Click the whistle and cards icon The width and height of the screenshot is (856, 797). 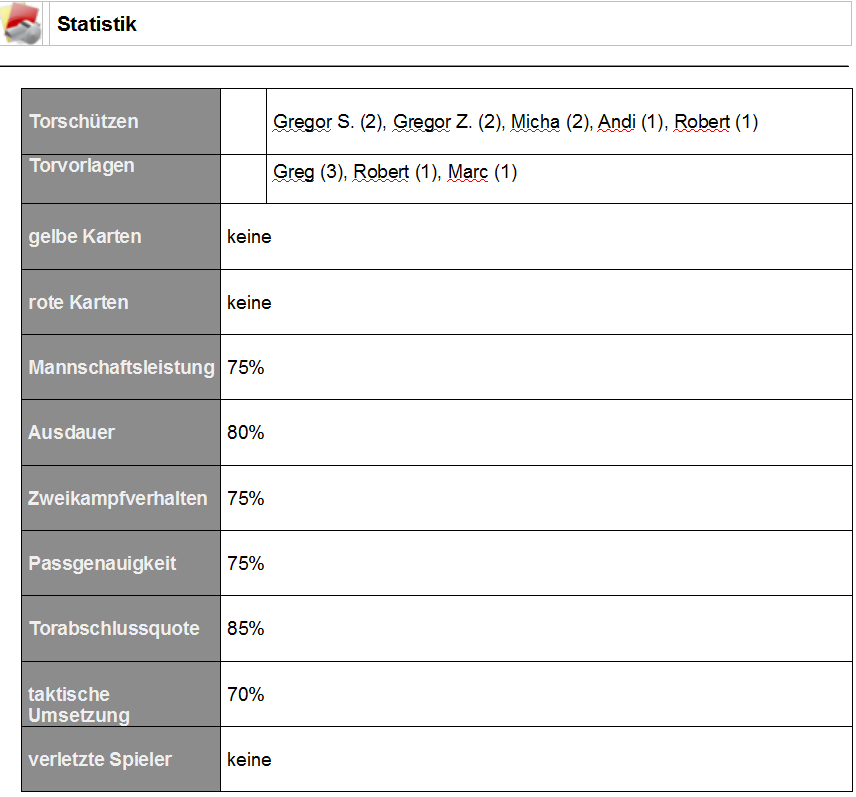coord(21,23)
